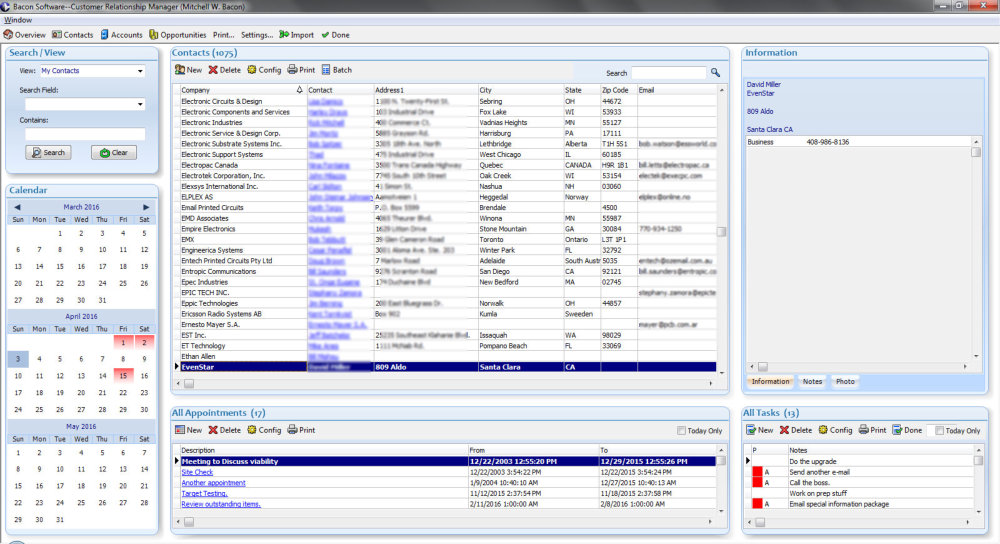Click the Contains text input field
The height and width of the screenshot is (544, 1000).
[x=85, y=134]
